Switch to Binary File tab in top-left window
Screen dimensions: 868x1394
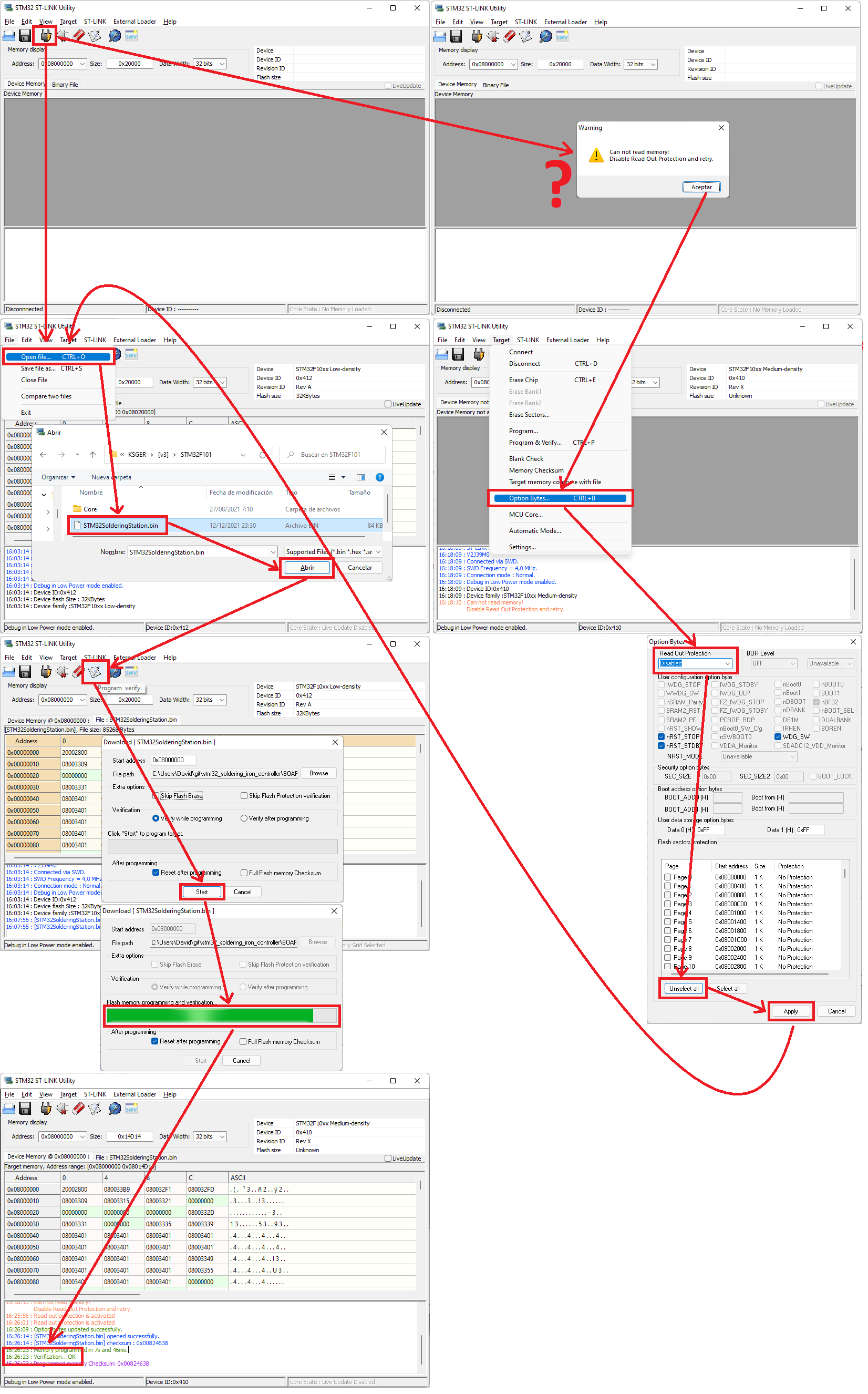(x=65, y=85)
